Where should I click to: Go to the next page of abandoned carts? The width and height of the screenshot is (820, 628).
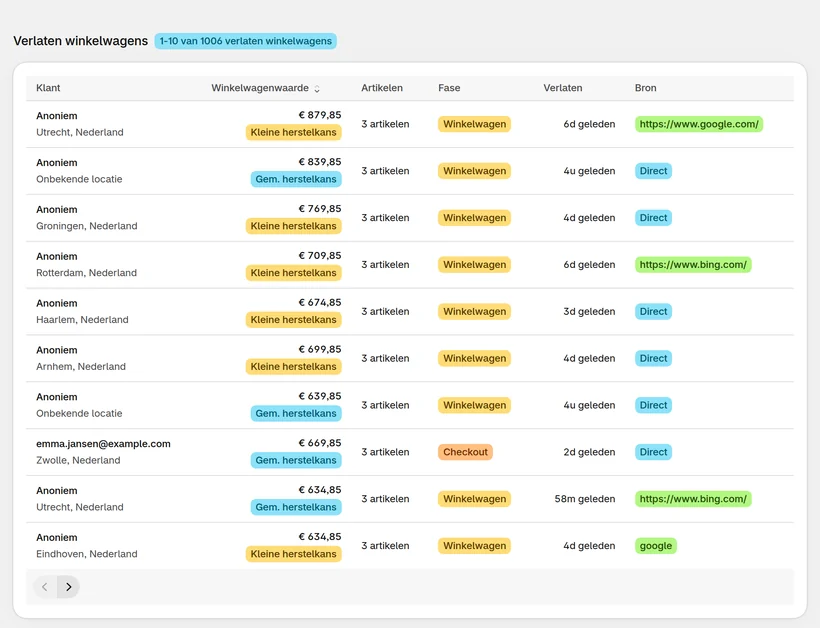(69, 587)
